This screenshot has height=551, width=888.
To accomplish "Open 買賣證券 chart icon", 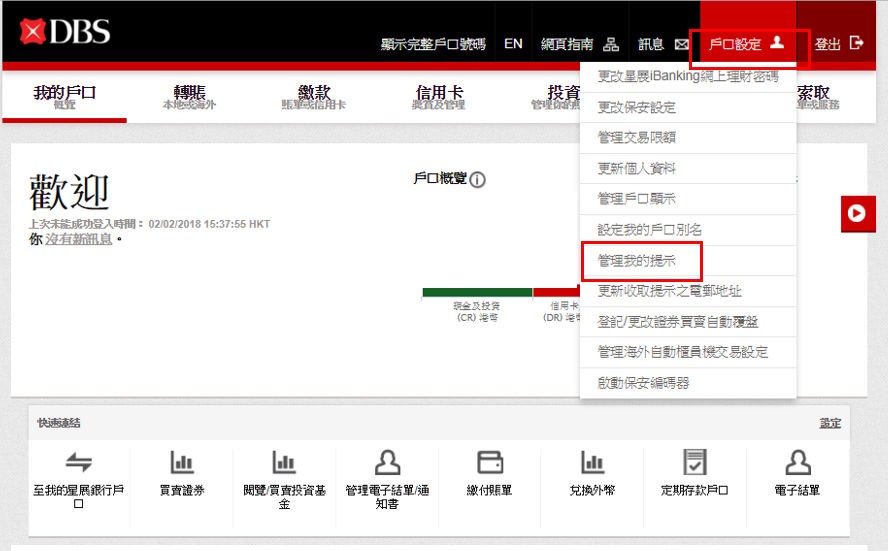I will 182,462.
